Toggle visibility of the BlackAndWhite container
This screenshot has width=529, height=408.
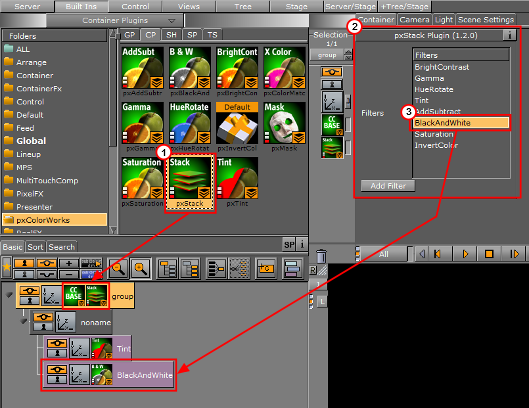(57, 370)
